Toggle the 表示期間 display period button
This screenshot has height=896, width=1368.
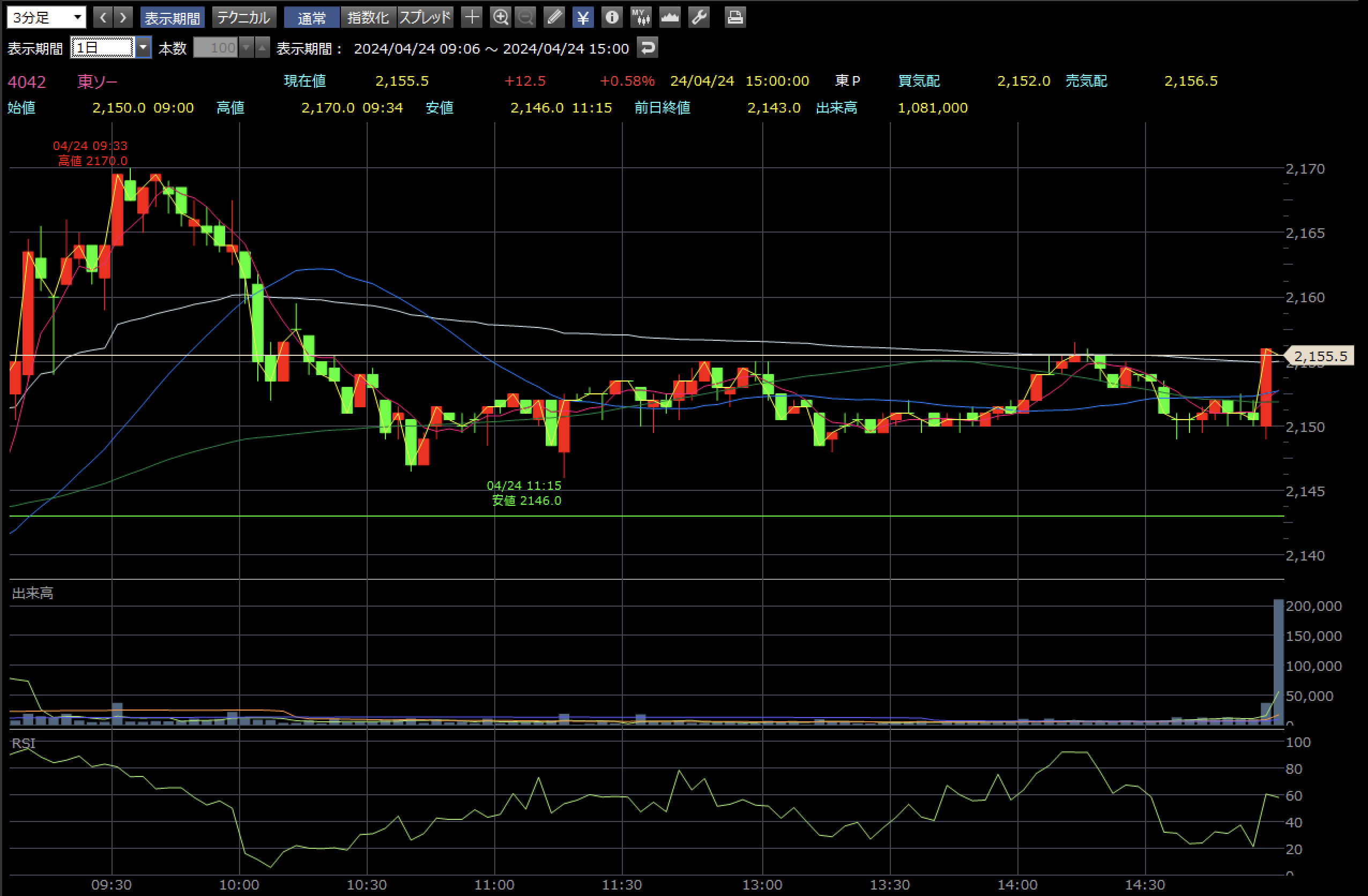(x=172, y=18)
